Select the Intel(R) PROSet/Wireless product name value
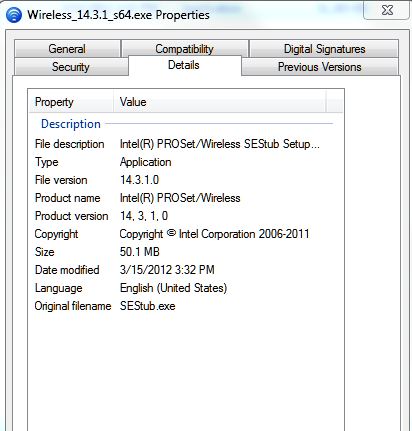The image size is (412, 431). [180, 198]
